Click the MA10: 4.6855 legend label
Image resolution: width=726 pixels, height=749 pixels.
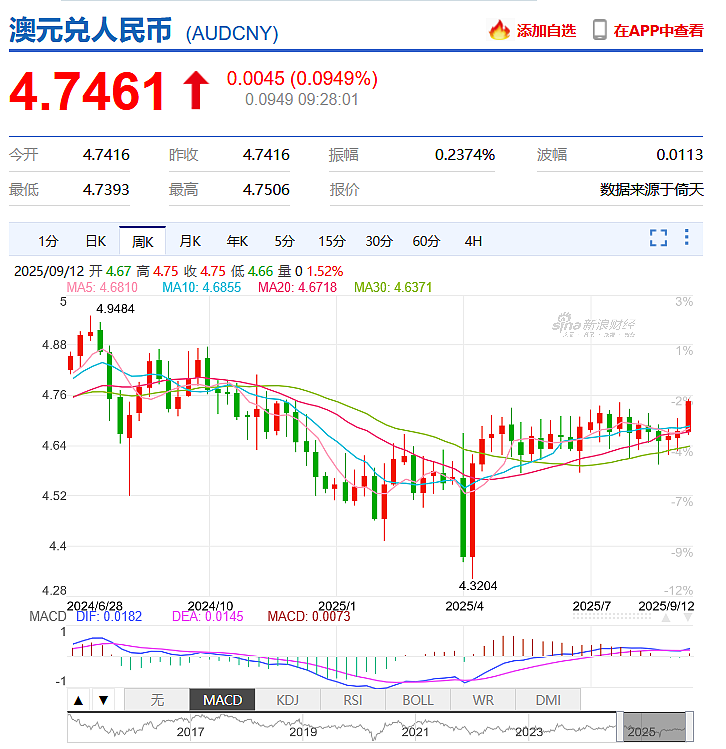pyautogui.click(x=202, y=288)
